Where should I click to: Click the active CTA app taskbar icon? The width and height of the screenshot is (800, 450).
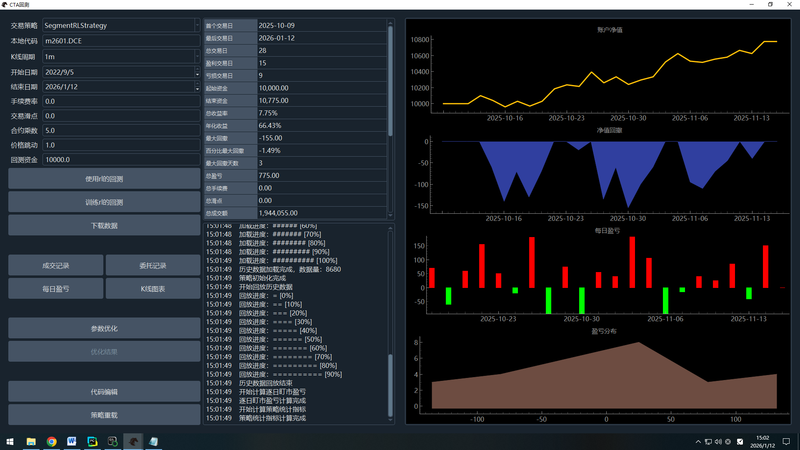pyautogui.click(x=133, y=441)
